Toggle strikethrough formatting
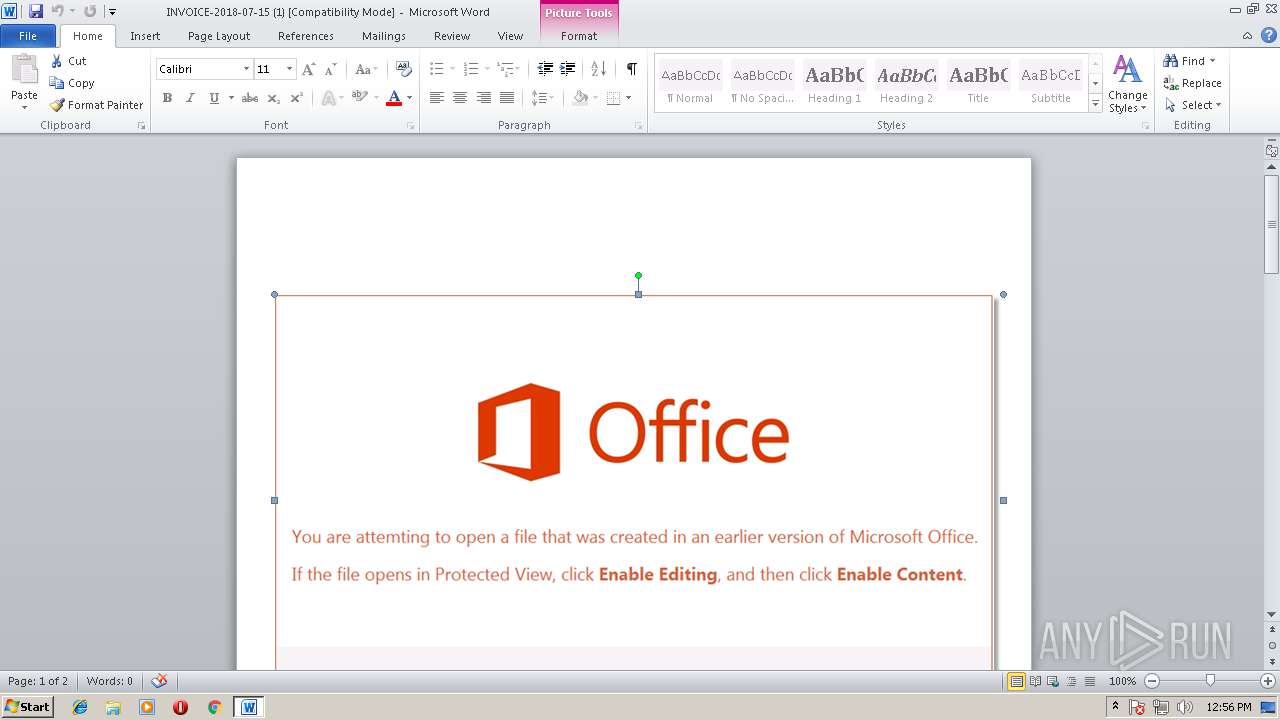The image size is (1280, 720). 250,98
